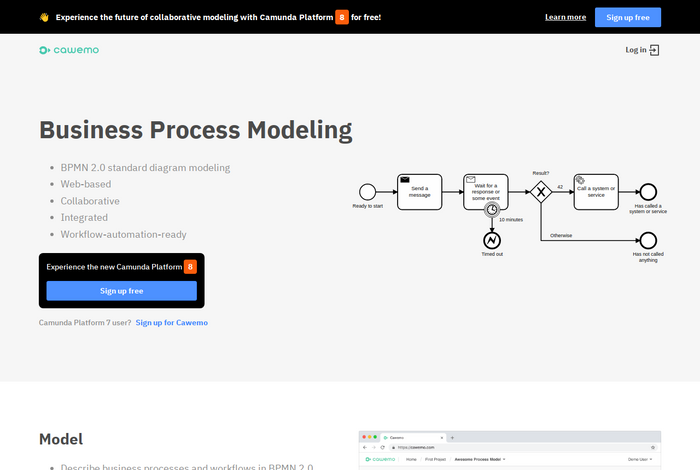Click the Workflow-automation-ready bullet text
Image resolution: width=700 pixels, height=470 pixels.
point(124,235)
